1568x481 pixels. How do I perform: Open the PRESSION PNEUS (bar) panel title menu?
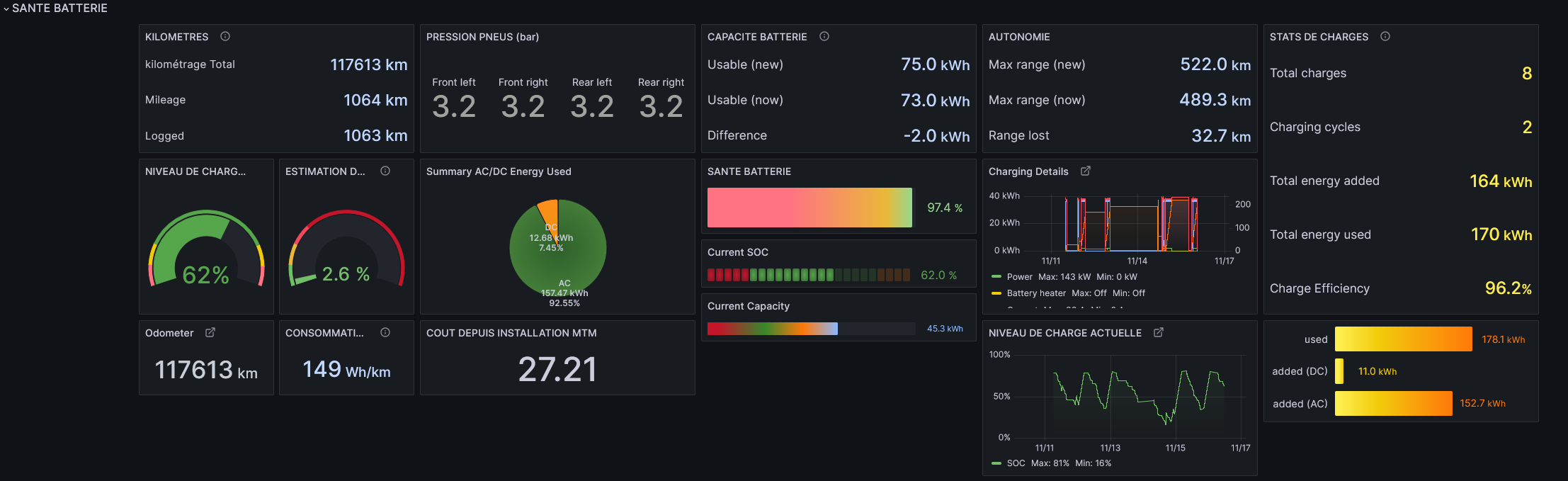482,37
